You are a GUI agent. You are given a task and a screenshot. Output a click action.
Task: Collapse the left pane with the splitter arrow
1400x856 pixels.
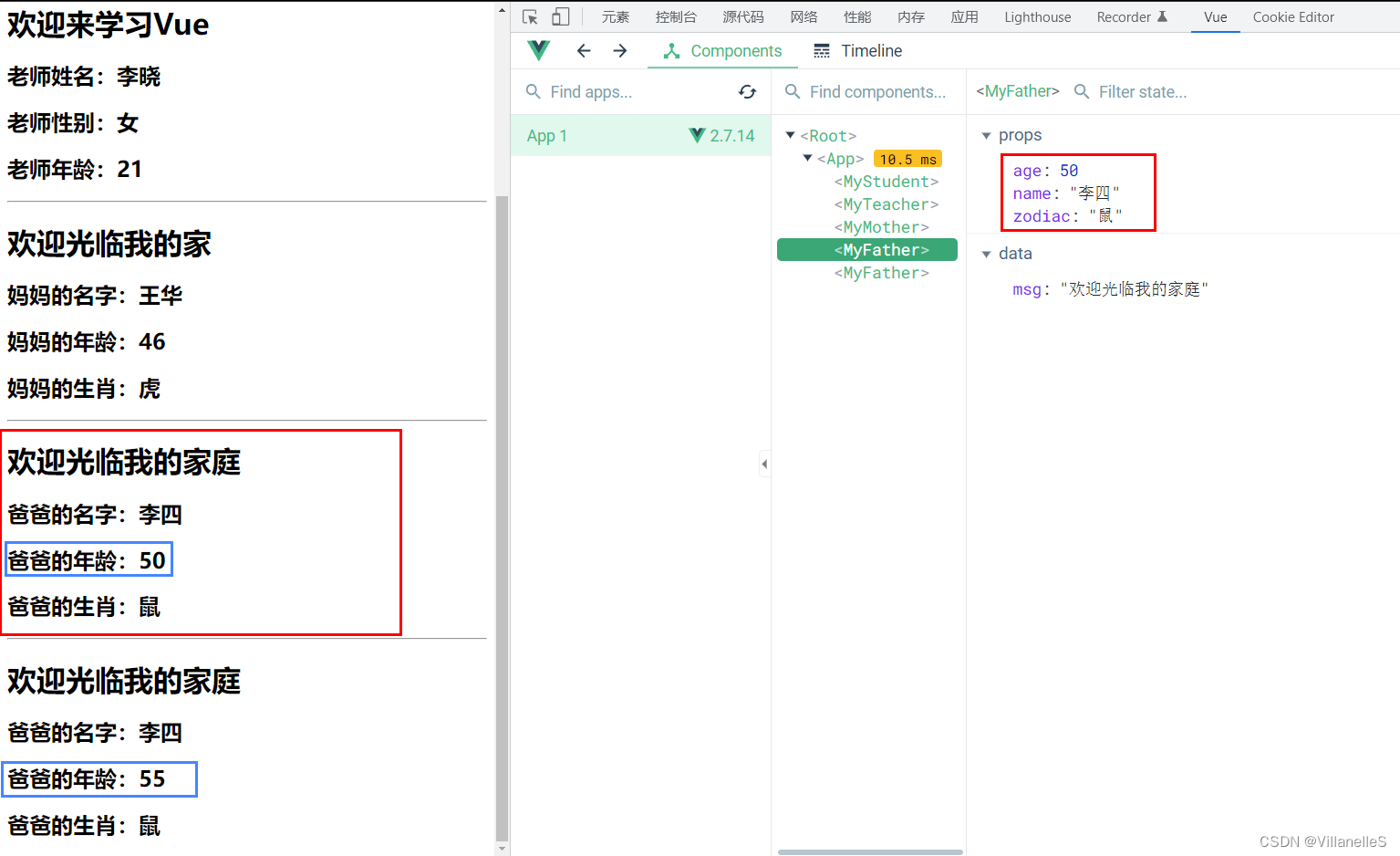click(x=764, y=465)
